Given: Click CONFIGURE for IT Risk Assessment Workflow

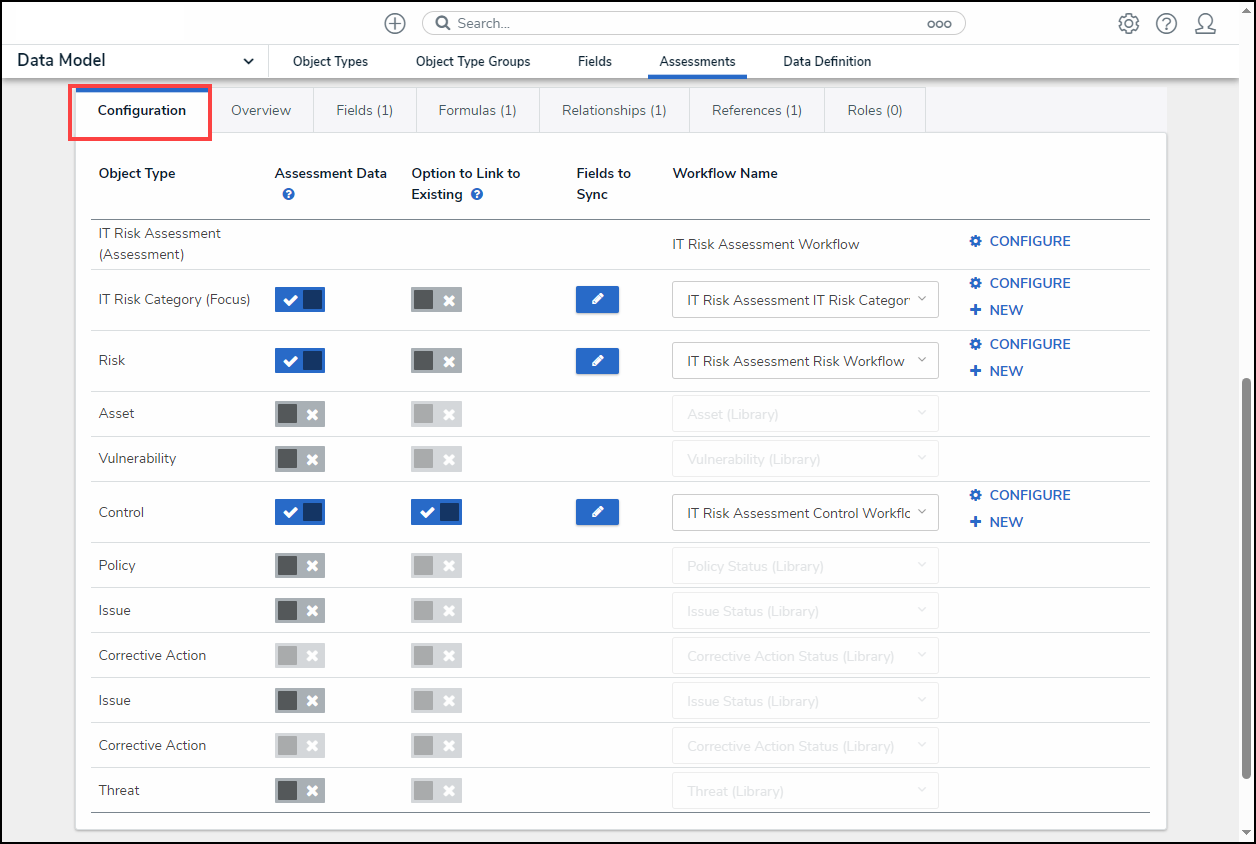Looking at the screenshot, I should click(x=1020, y=241).
